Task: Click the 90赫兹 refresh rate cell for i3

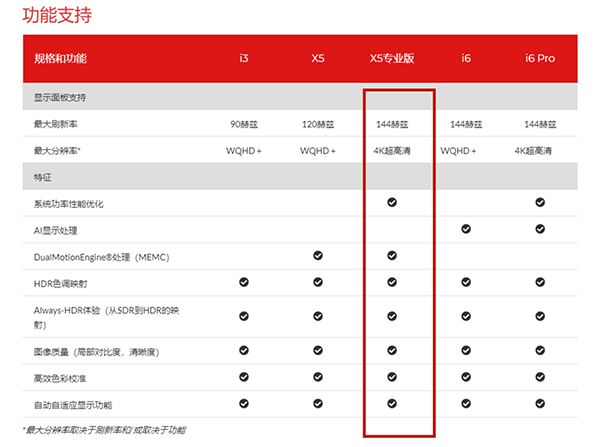Action: click(x=244, y=125)
